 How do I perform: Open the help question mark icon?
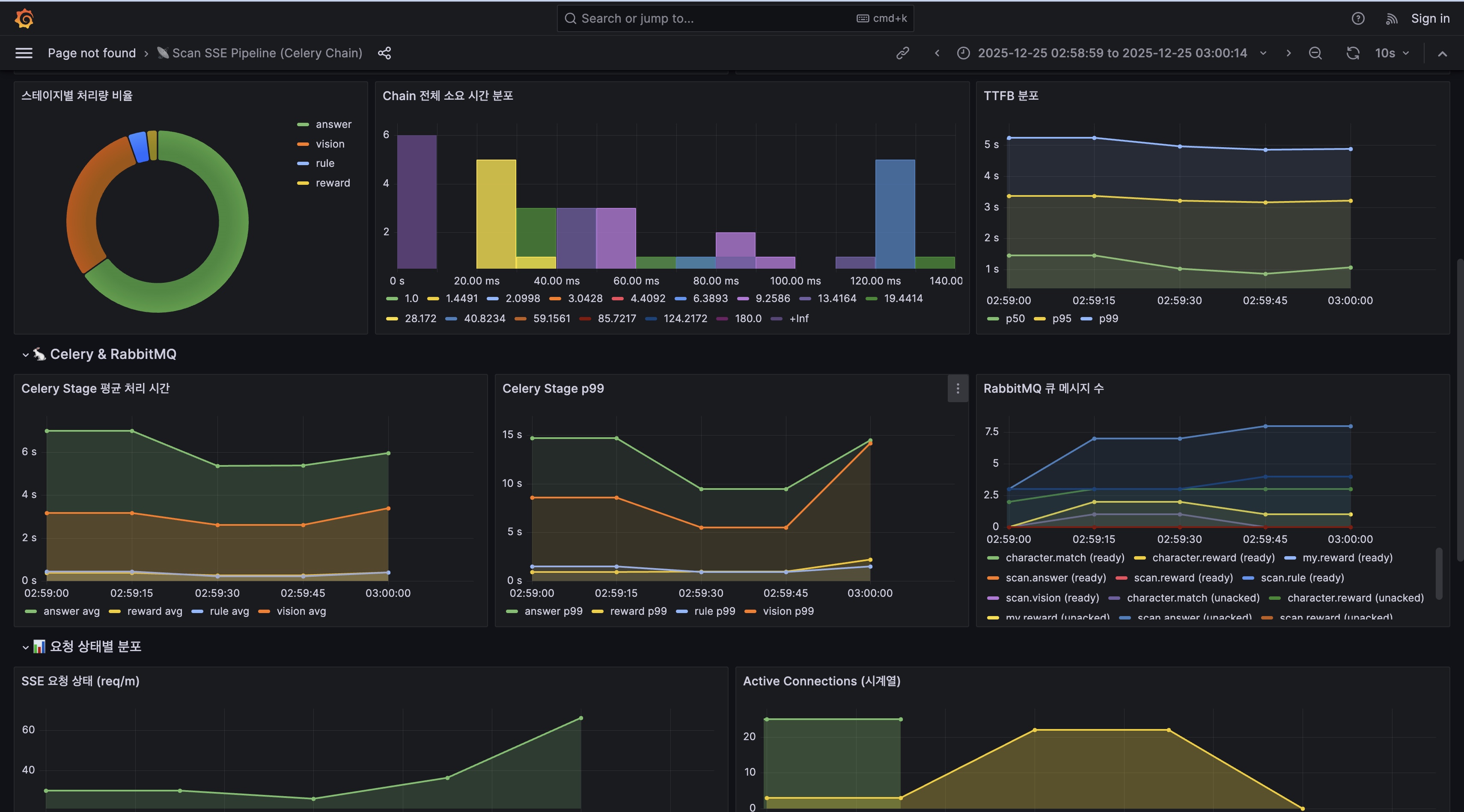(1358, 19)
